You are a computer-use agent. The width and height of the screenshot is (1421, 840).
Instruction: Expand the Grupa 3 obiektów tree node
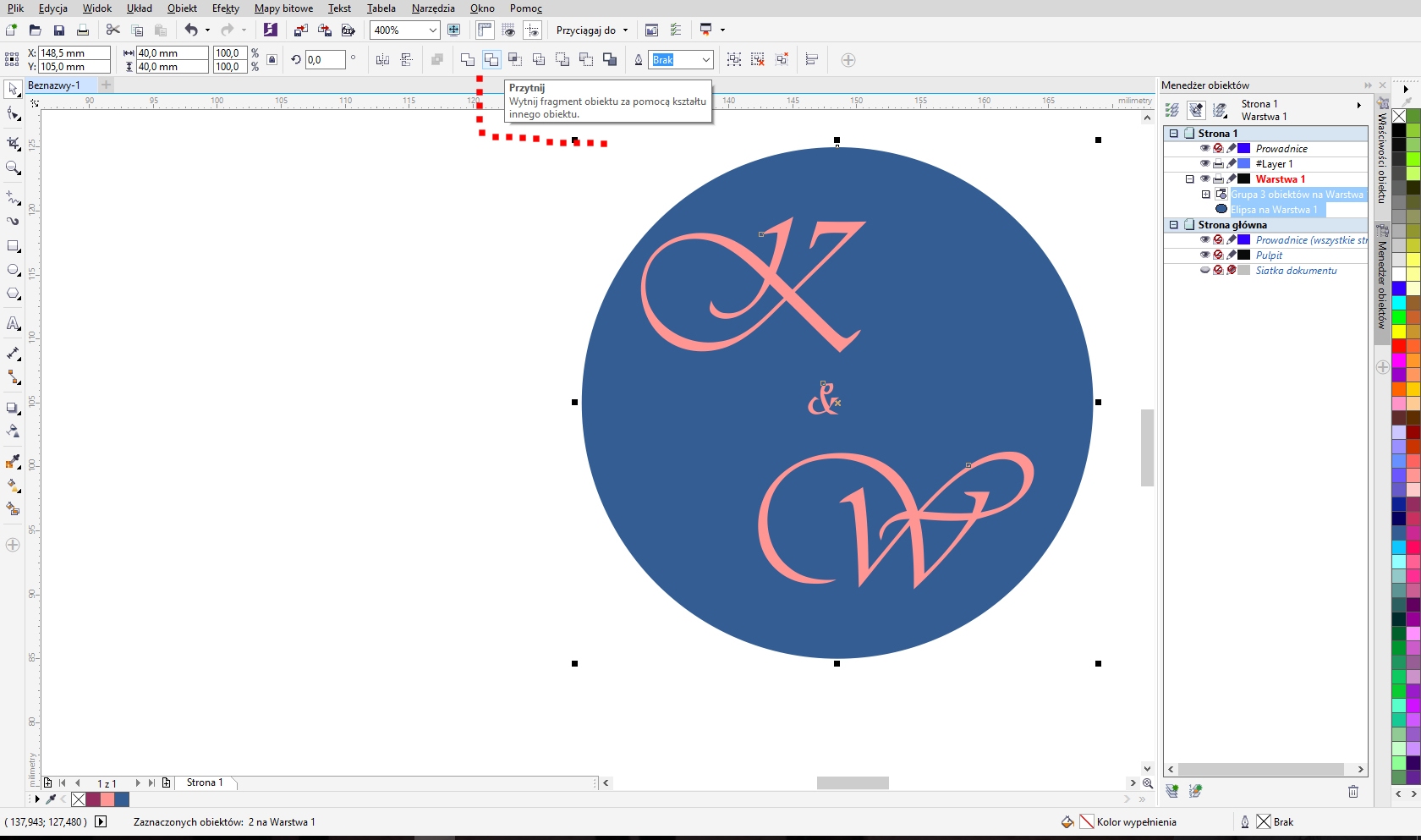(x=1206, y=195)
